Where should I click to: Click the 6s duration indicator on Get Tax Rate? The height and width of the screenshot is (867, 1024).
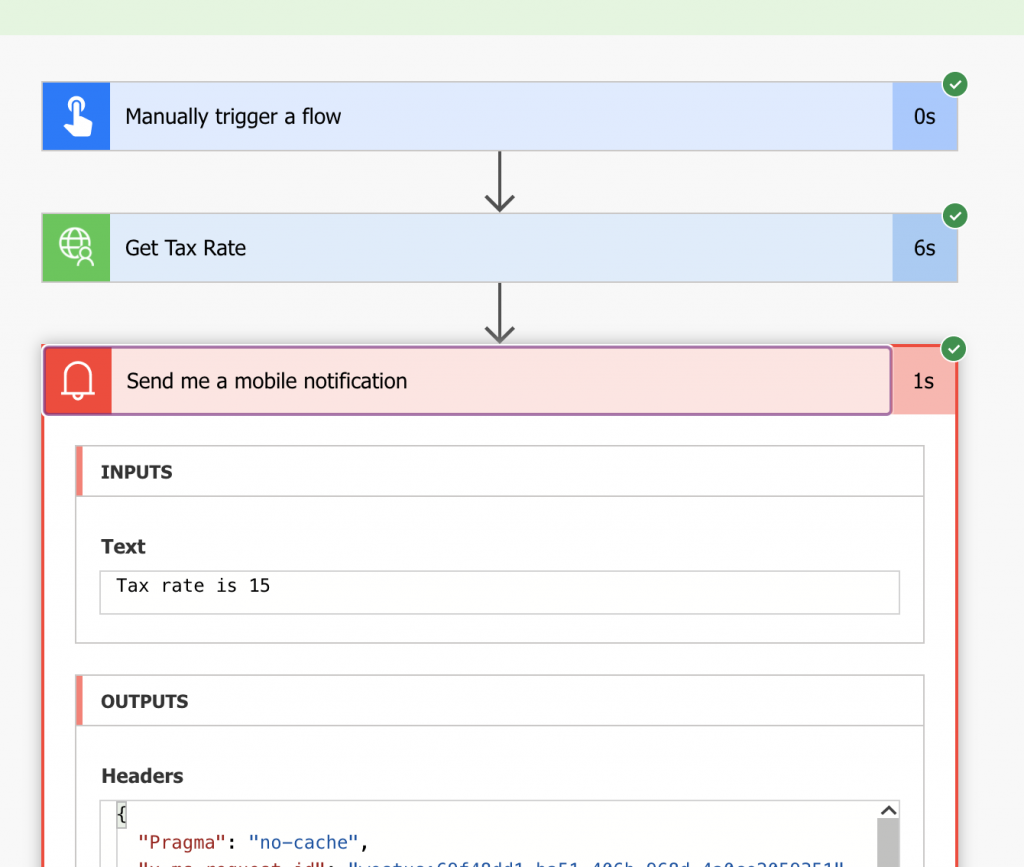click(x=925, y=247)
